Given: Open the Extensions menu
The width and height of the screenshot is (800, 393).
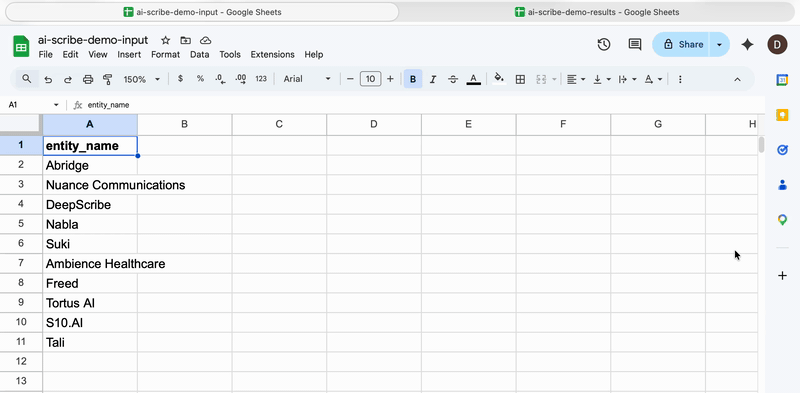Looking at the screenshot, I should [x=272, y=55].
